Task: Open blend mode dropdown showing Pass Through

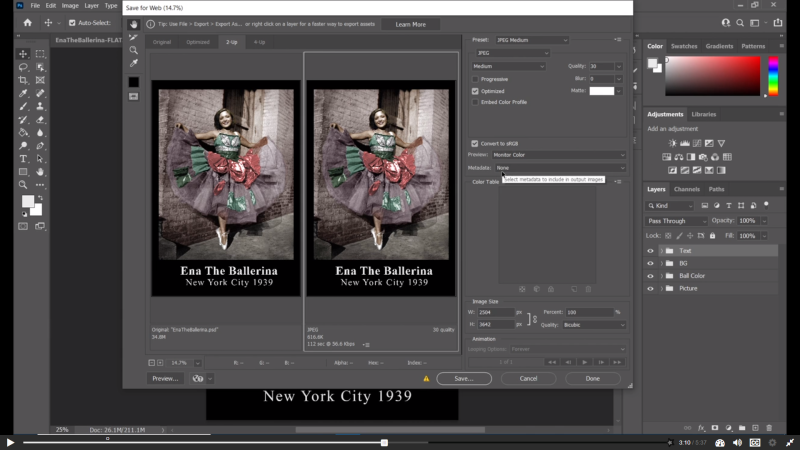Action: (677, 221)
